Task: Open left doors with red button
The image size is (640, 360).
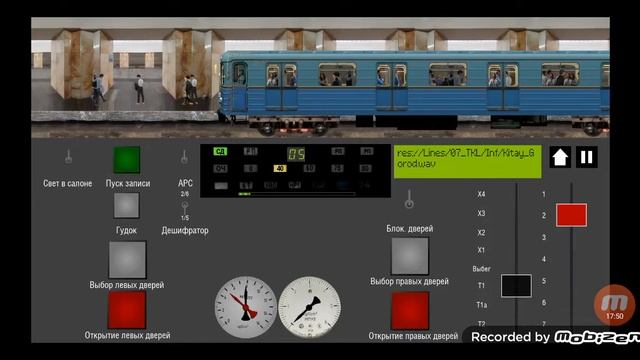Action: pyautogui.click(x=127, y=310)
